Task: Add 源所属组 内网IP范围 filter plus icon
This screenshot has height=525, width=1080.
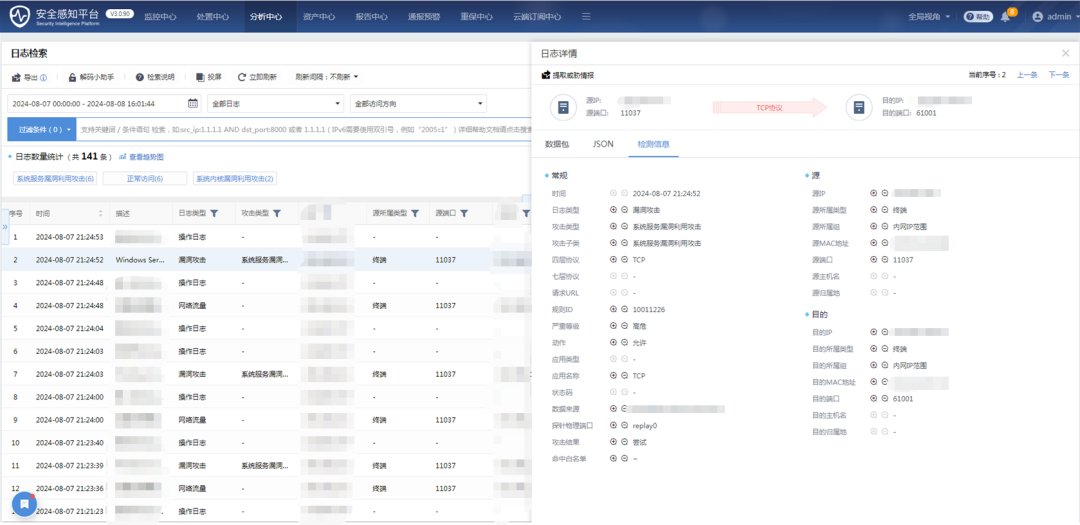Action: 874,227
